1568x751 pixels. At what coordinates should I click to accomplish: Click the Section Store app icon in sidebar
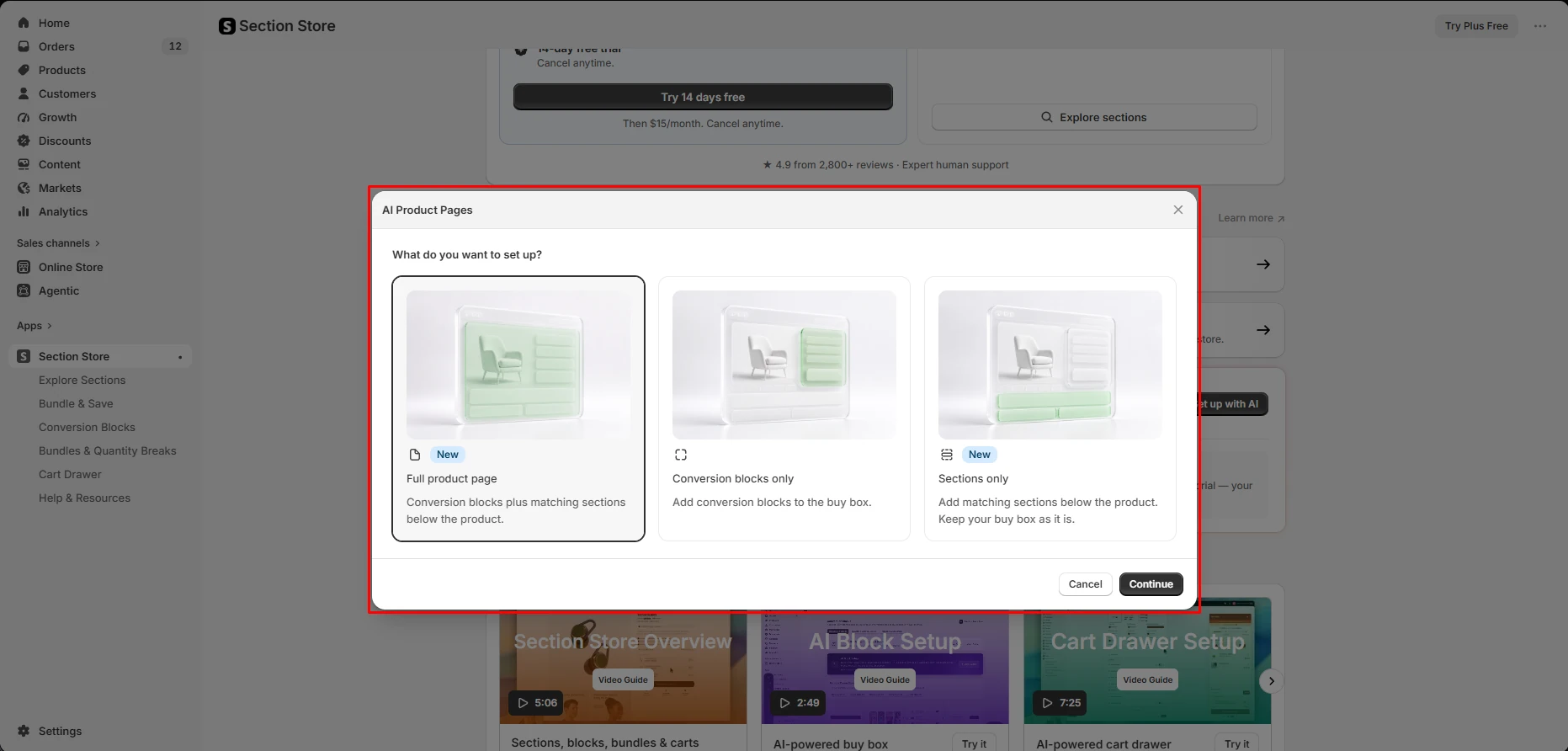click(x=24, y=356)
